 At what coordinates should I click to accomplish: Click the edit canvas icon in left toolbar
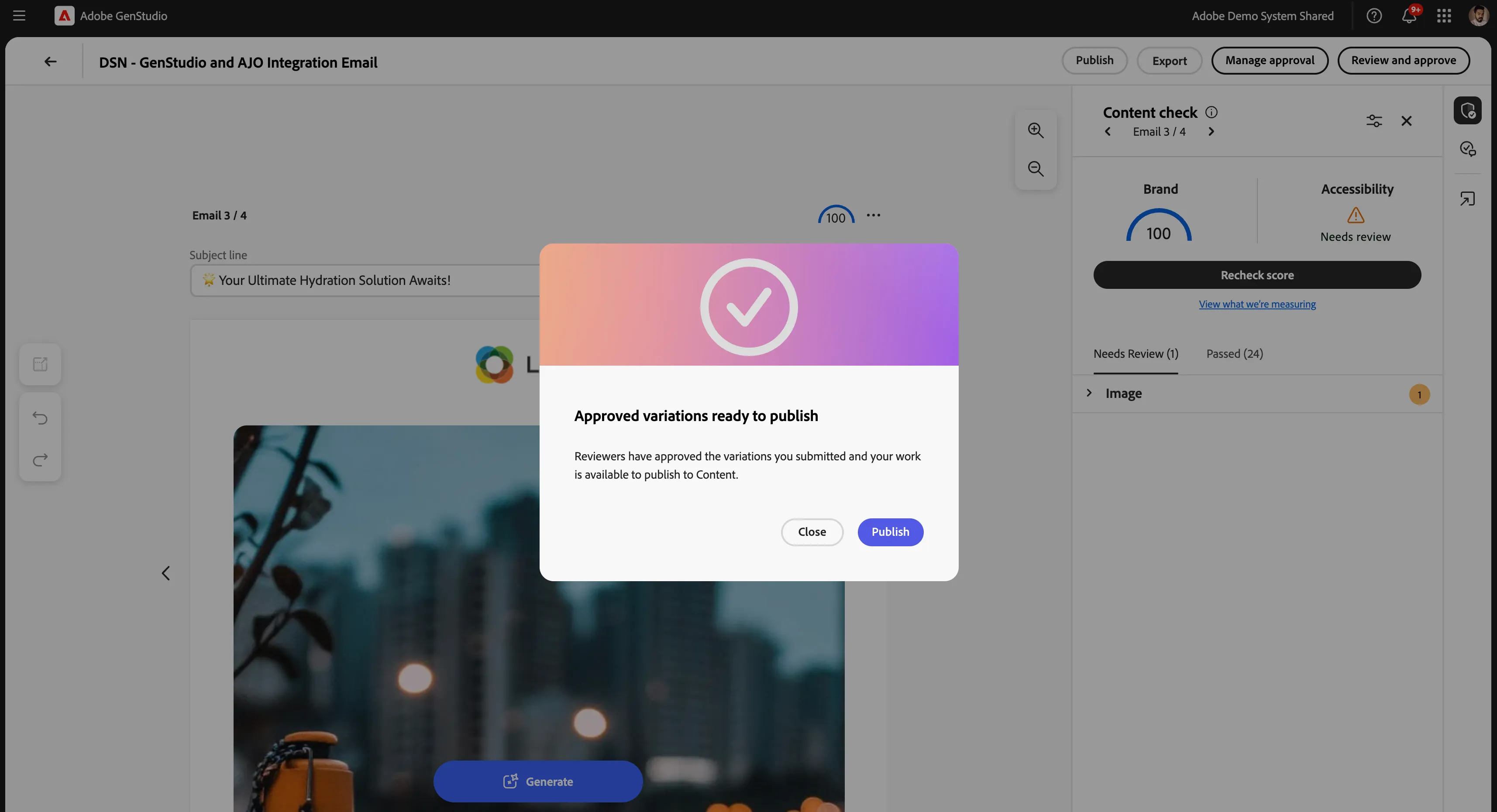click(40, 365)
